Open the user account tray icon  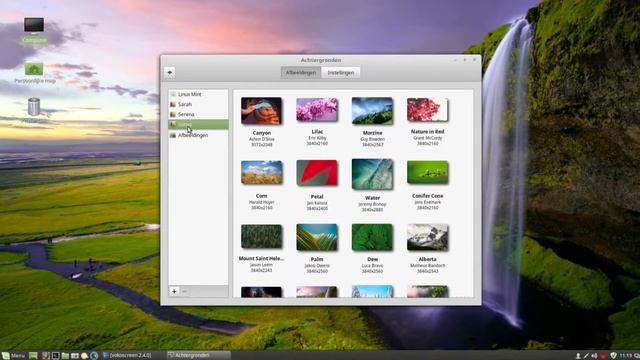578,356
